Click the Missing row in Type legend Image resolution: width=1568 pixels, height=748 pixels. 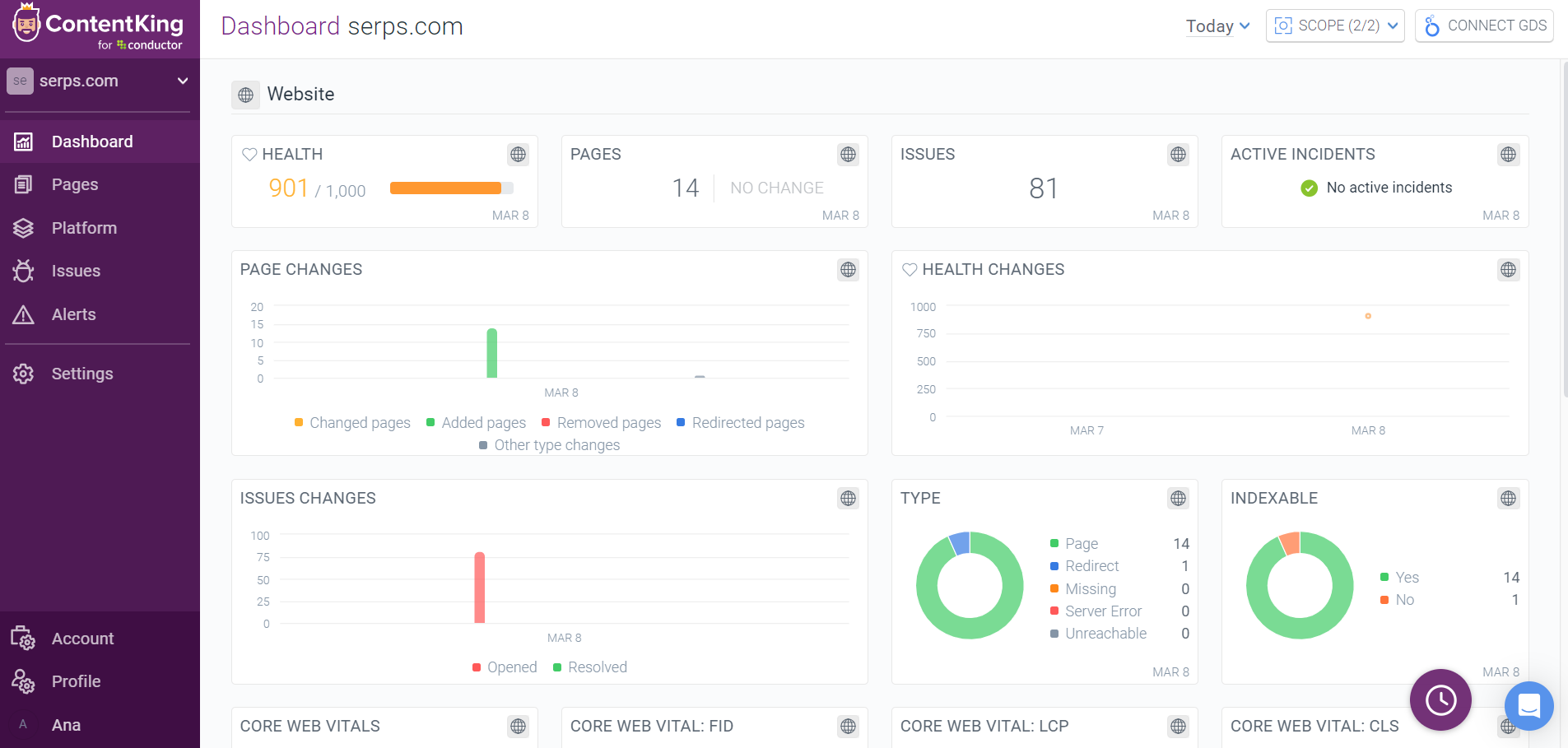tap(1119, 589)
